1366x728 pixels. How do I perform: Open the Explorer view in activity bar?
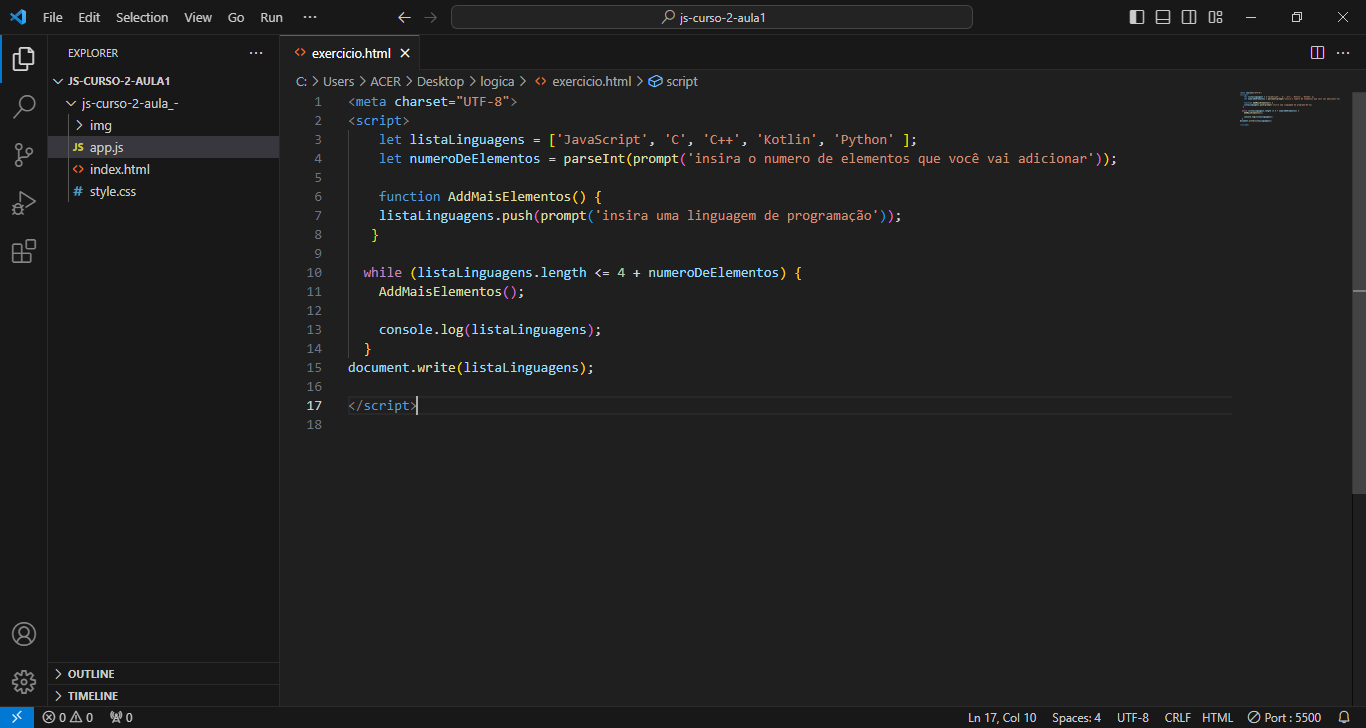(24, 58)
